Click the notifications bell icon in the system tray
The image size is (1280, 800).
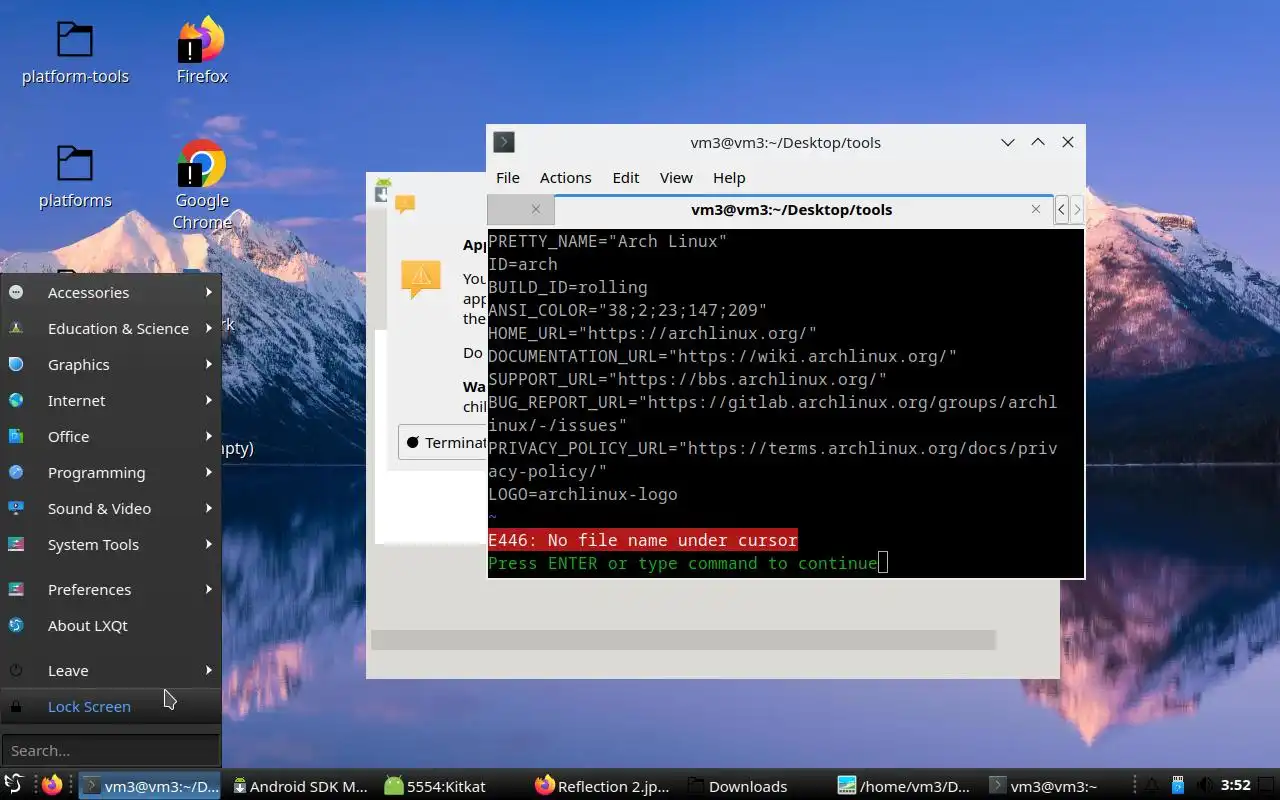coord(1152,786)
